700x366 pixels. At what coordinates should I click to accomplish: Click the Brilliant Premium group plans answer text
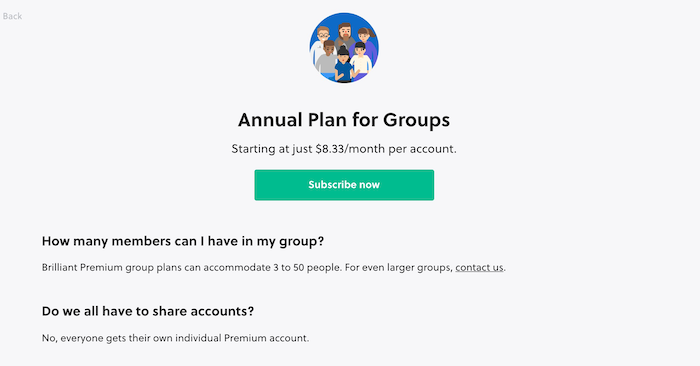(273, 267)
